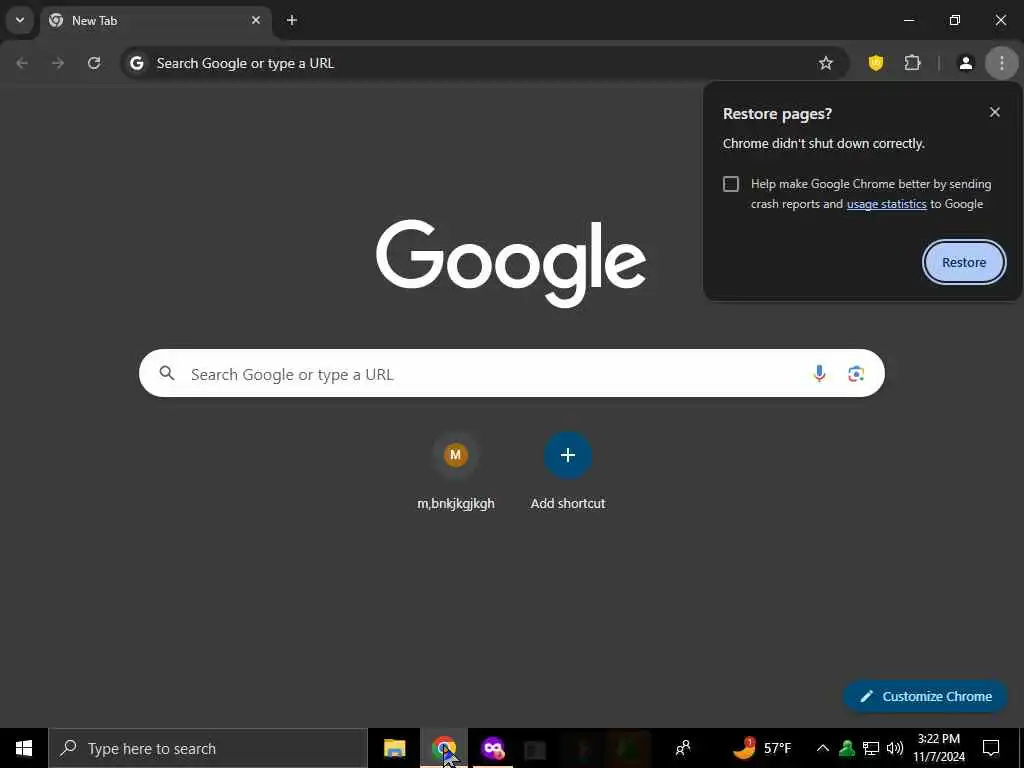This screenshot has height=768, width=1024.
Task: Restore down the Chrome window
Action: coord(955,20)
